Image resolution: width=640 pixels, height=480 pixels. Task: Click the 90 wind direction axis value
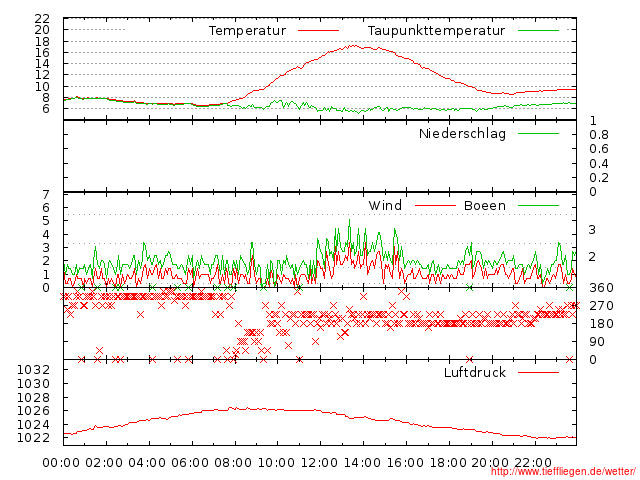[x=597, y=342]
